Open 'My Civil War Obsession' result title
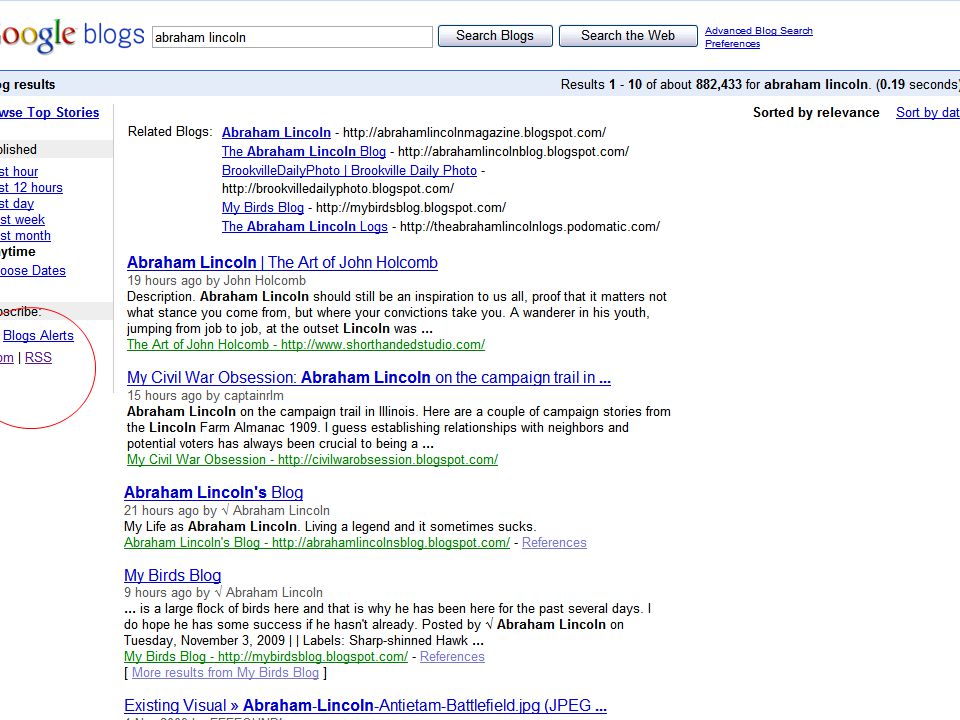The height and width of the screenshot is (720, 960). [369, 378]
